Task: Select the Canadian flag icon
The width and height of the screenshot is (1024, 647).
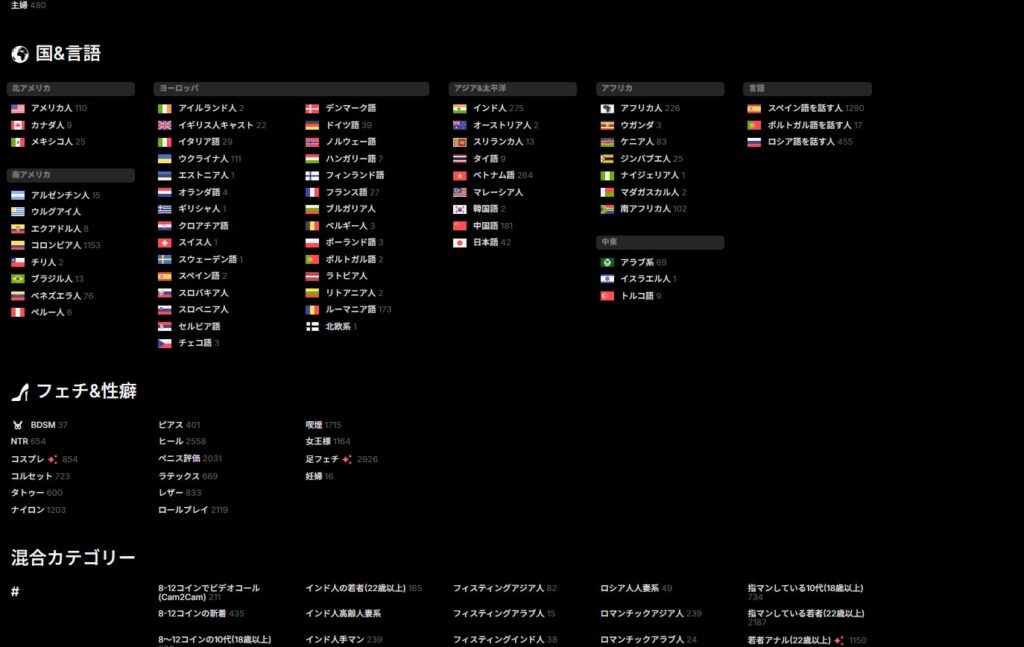Action: [18, 125]
